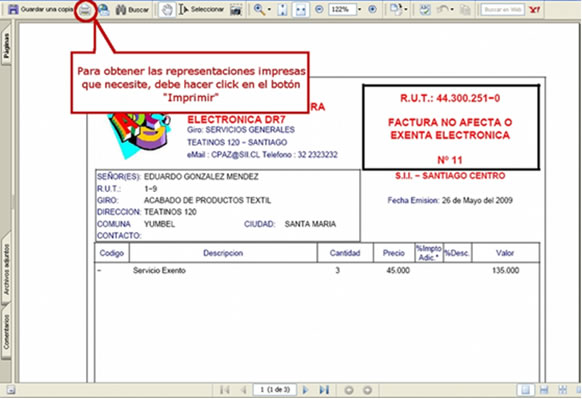Click the text 'ACABADO DE PRODUCTOS TEXTIL'
The width and height of the screenshot is (582, 399).
point(207,200)
